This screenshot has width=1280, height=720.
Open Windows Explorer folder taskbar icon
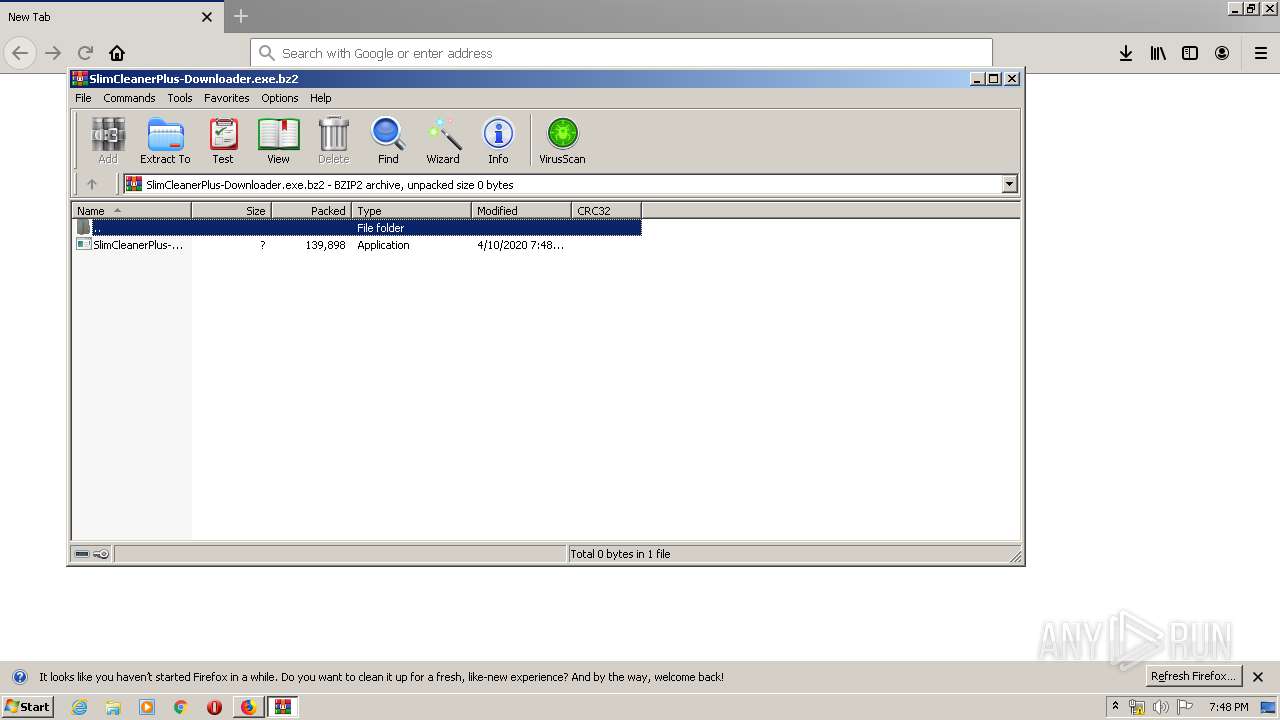pyautogui.click(x=113, y=707)
